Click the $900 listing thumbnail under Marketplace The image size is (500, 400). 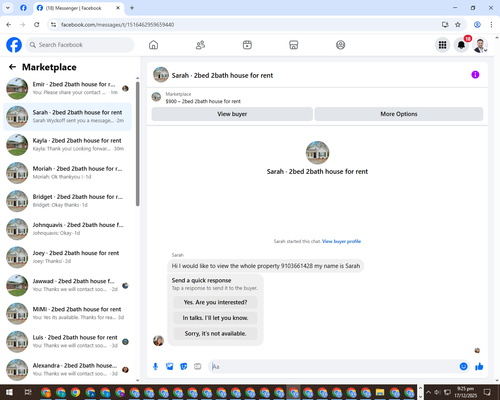pyautogui.click(x=156, y=97)
